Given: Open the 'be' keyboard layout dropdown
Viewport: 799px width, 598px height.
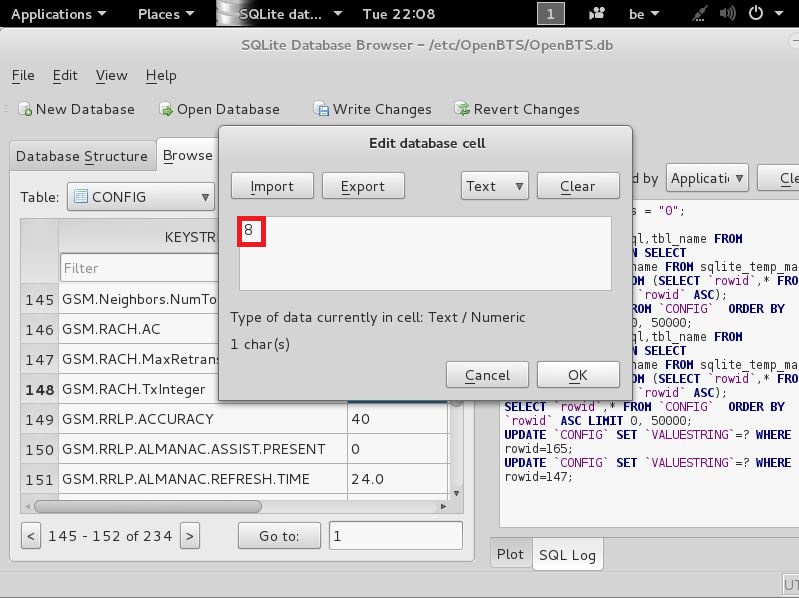Looking at the screenshot, I should (644, 14).
